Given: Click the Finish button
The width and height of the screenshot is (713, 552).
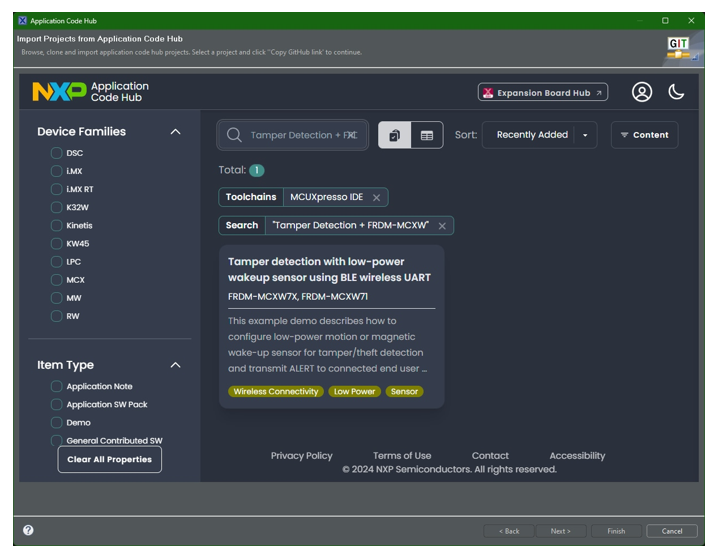Looking at the screenshot, I should tap(616, 531).
